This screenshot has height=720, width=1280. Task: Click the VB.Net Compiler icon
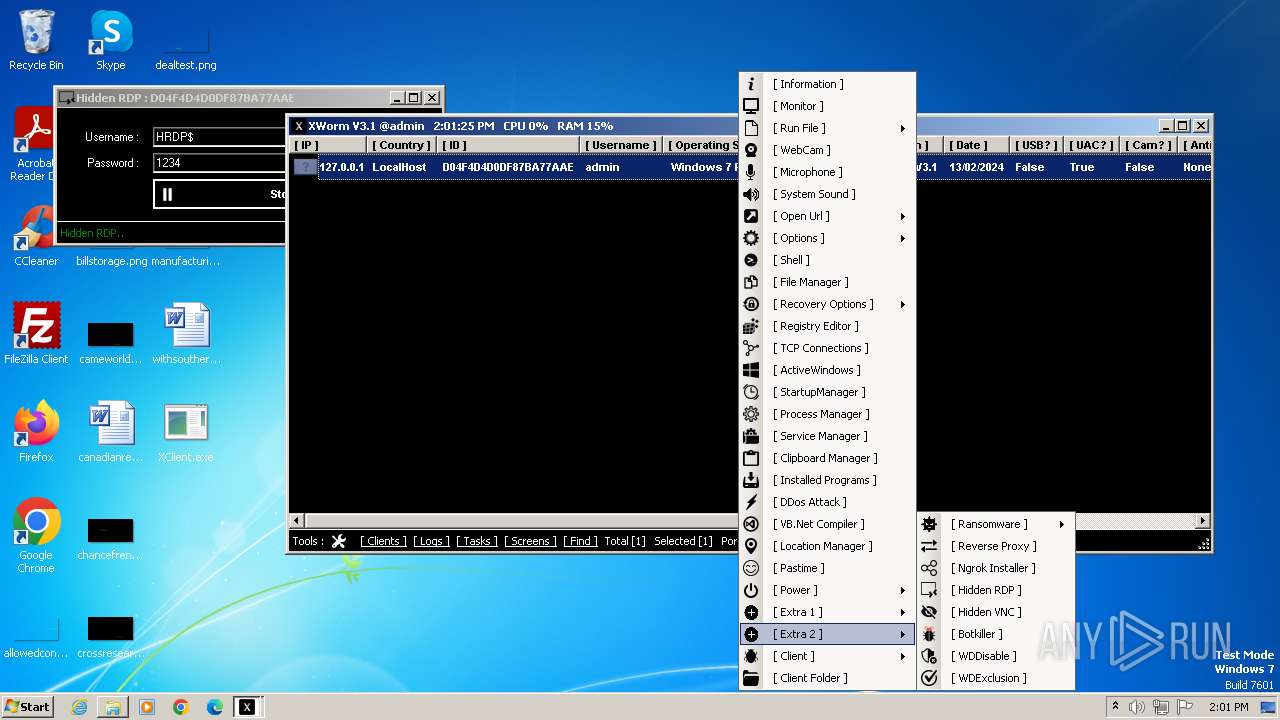click(751, 524)
